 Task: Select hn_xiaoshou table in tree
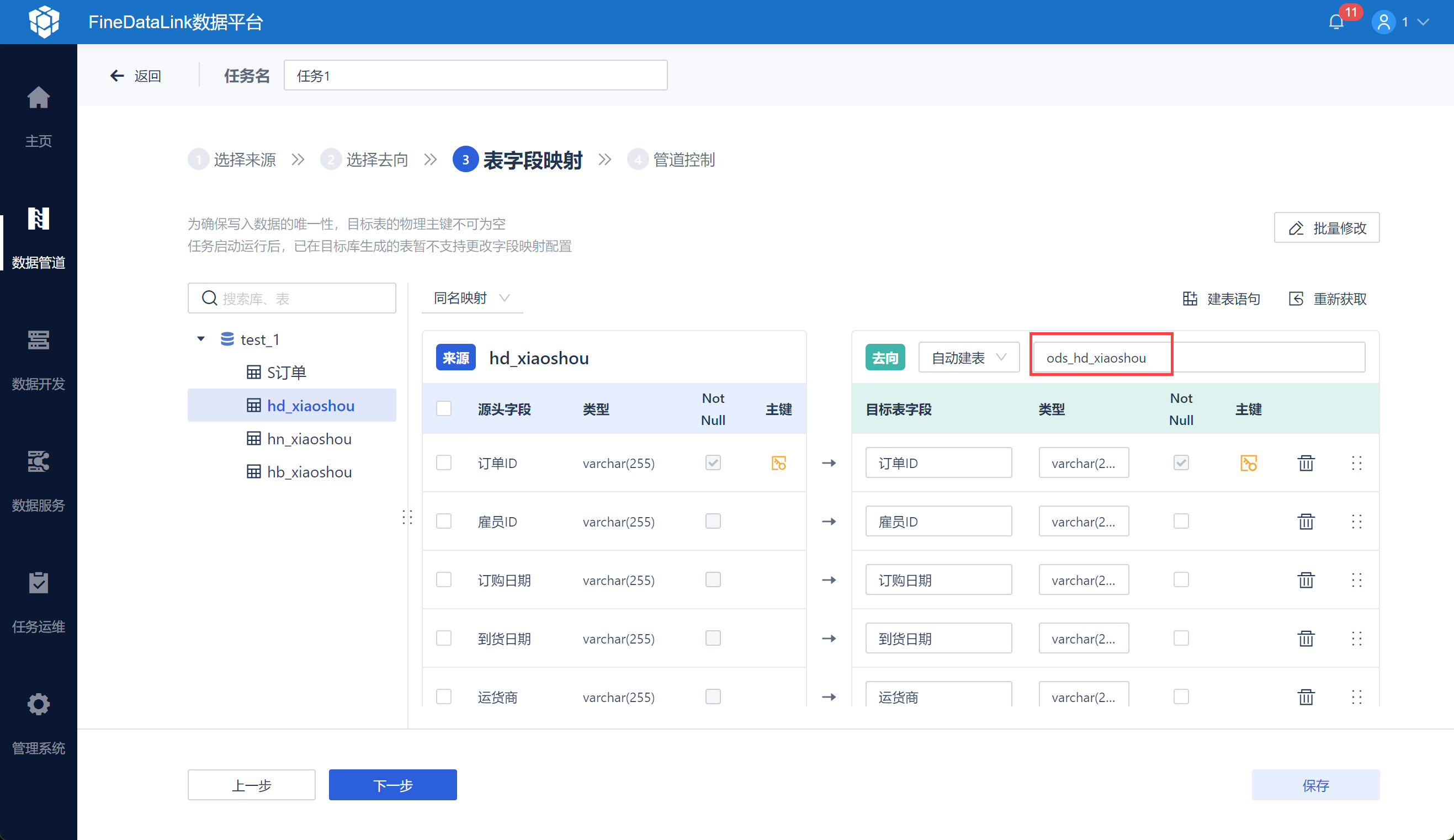(x=309, y=439)
